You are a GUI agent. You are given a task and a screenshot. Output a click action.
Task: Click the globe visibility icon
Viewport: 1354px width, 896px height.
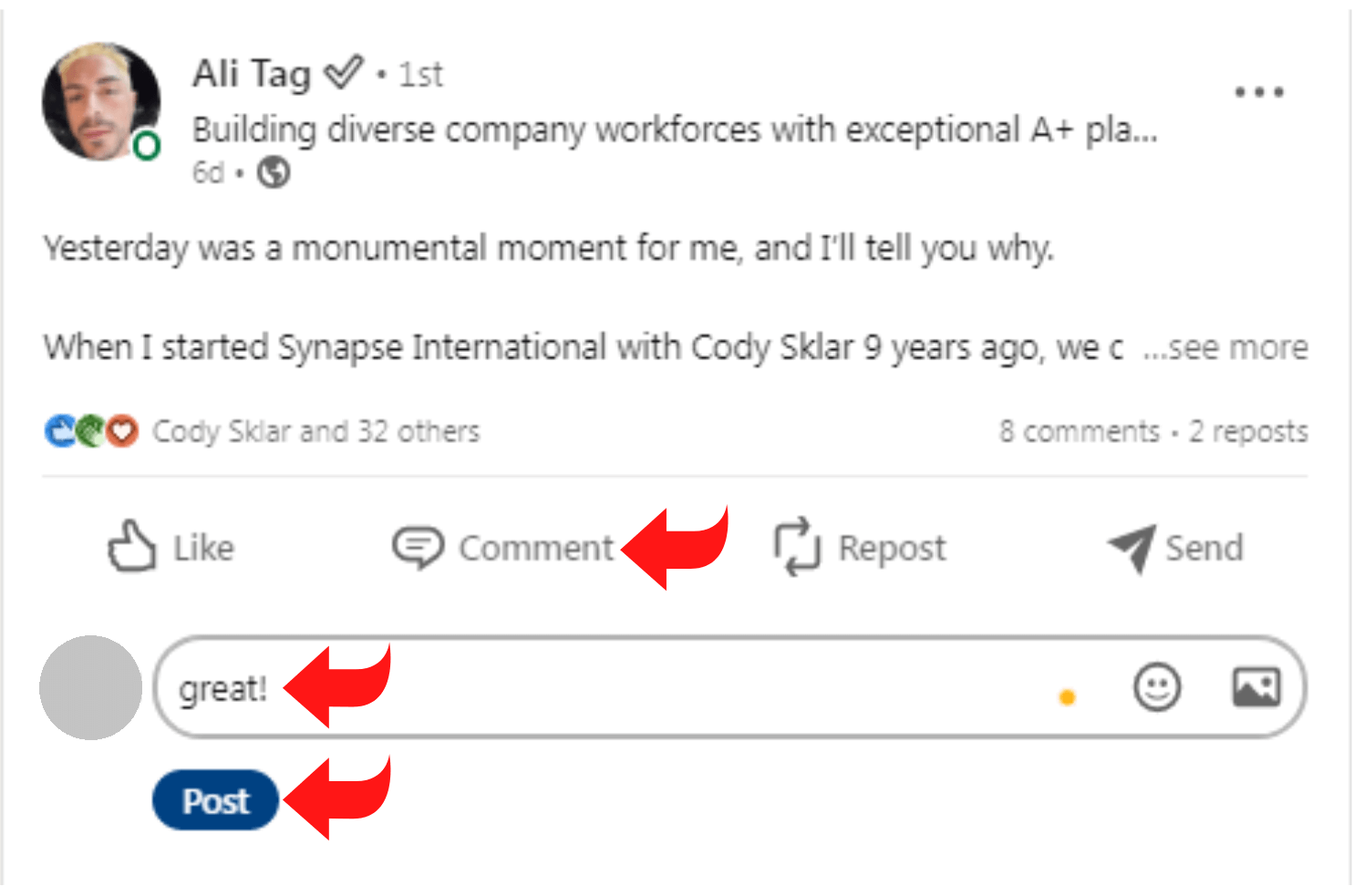pyautogui.click(x=274, y=172)
